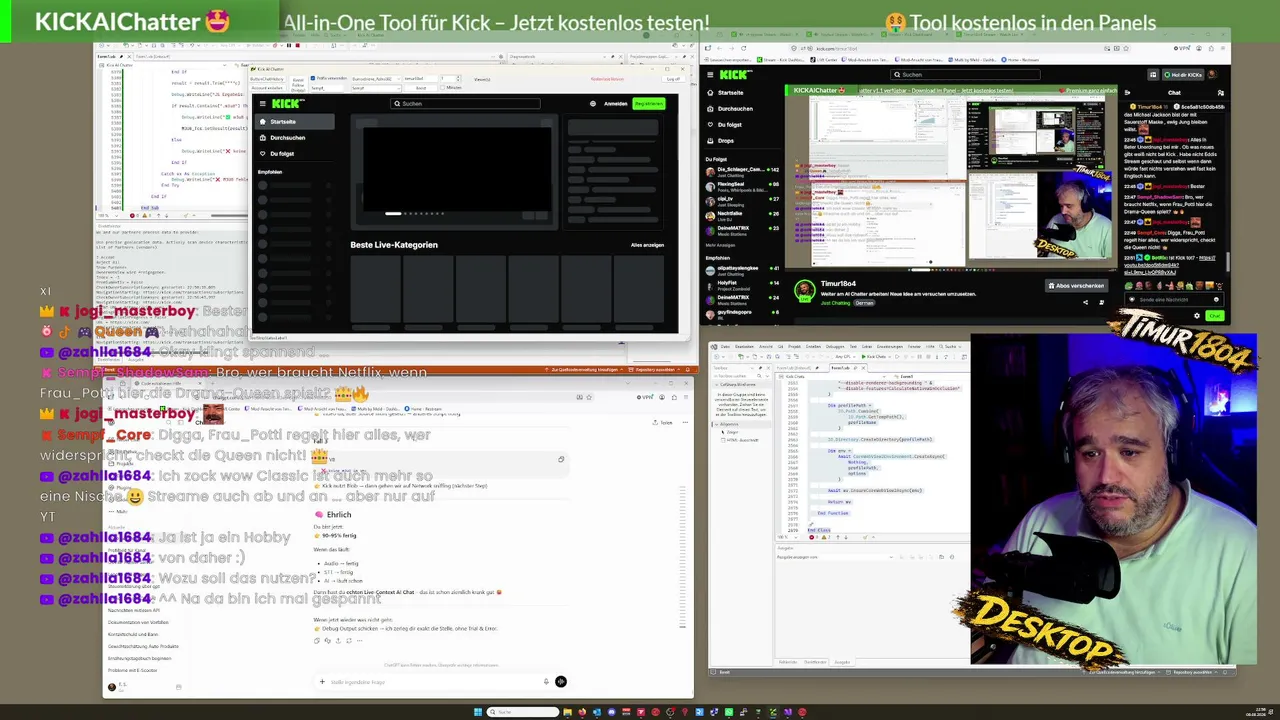
Task: Click Registrieren in Kick AI Chatter window
Action: pos(648,103)
